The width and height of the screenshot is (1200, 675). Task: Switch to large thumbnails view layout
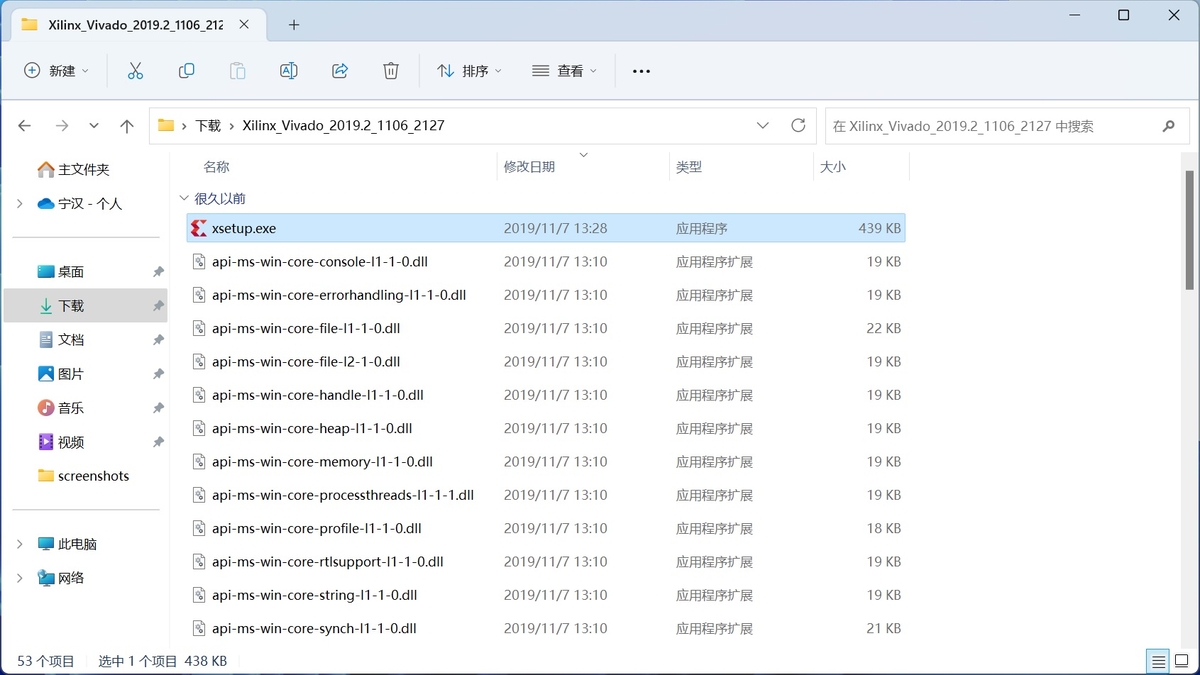pyautogui.click(x=1181, y=661)
